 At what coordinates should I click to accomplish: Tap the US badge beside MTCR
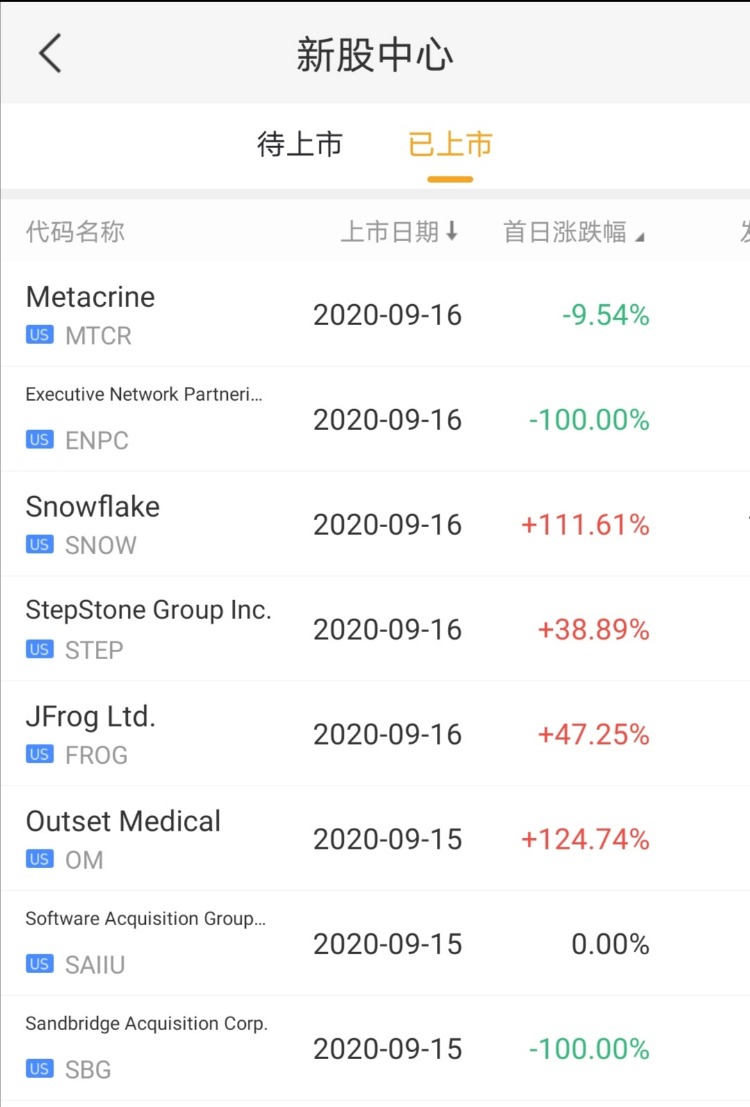click(40, 336)
